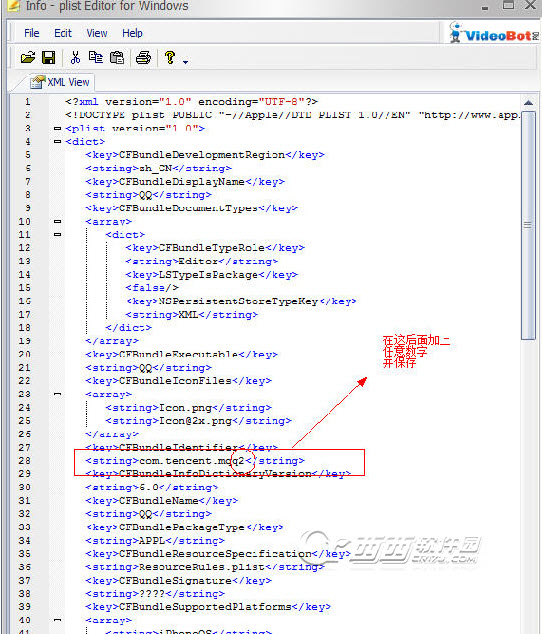The width and height of the screenshot is (542, 634).
Task: Click the Copy toolbar icon
Action: point(96,57)
